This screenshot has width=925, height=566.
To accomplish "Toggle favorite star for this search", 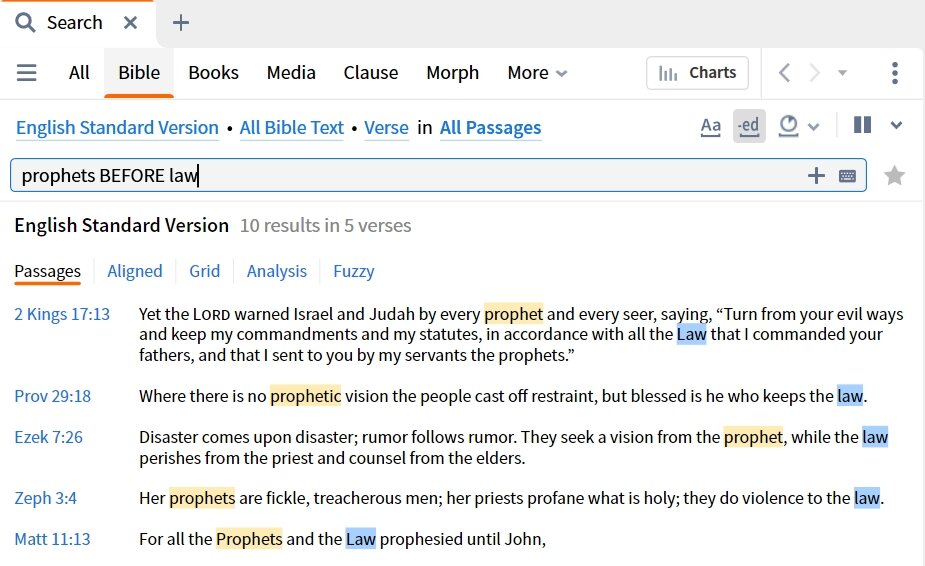I will pos(894,175).
